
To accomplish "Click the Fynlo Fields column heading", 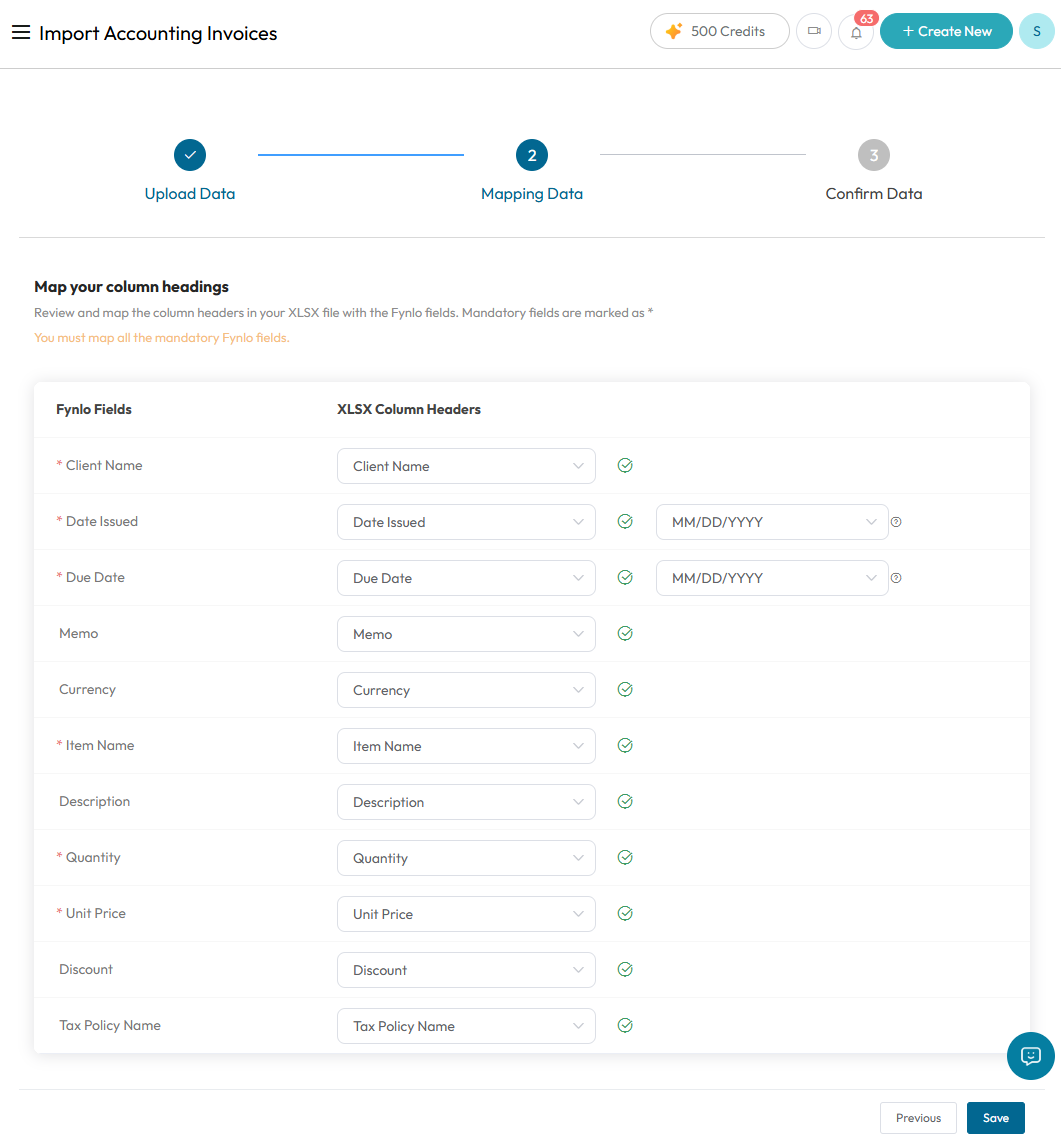I will (93, 409).
